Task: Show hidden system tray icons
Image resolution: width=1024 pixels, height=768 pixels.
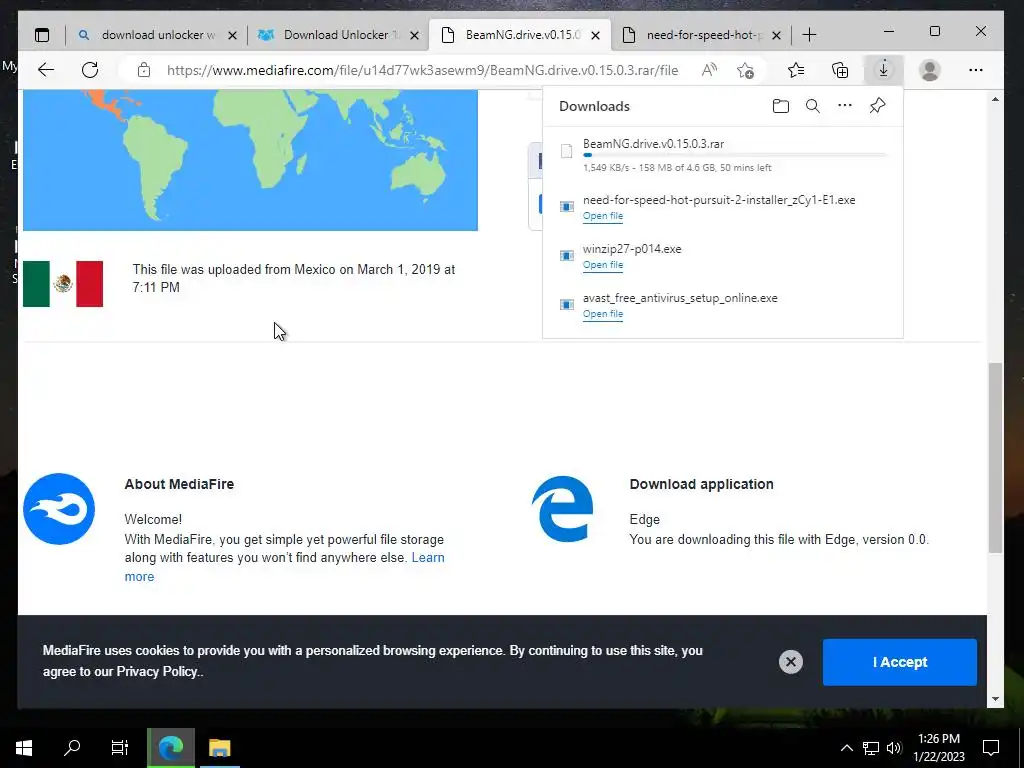Action: click(x=846, y=748)
